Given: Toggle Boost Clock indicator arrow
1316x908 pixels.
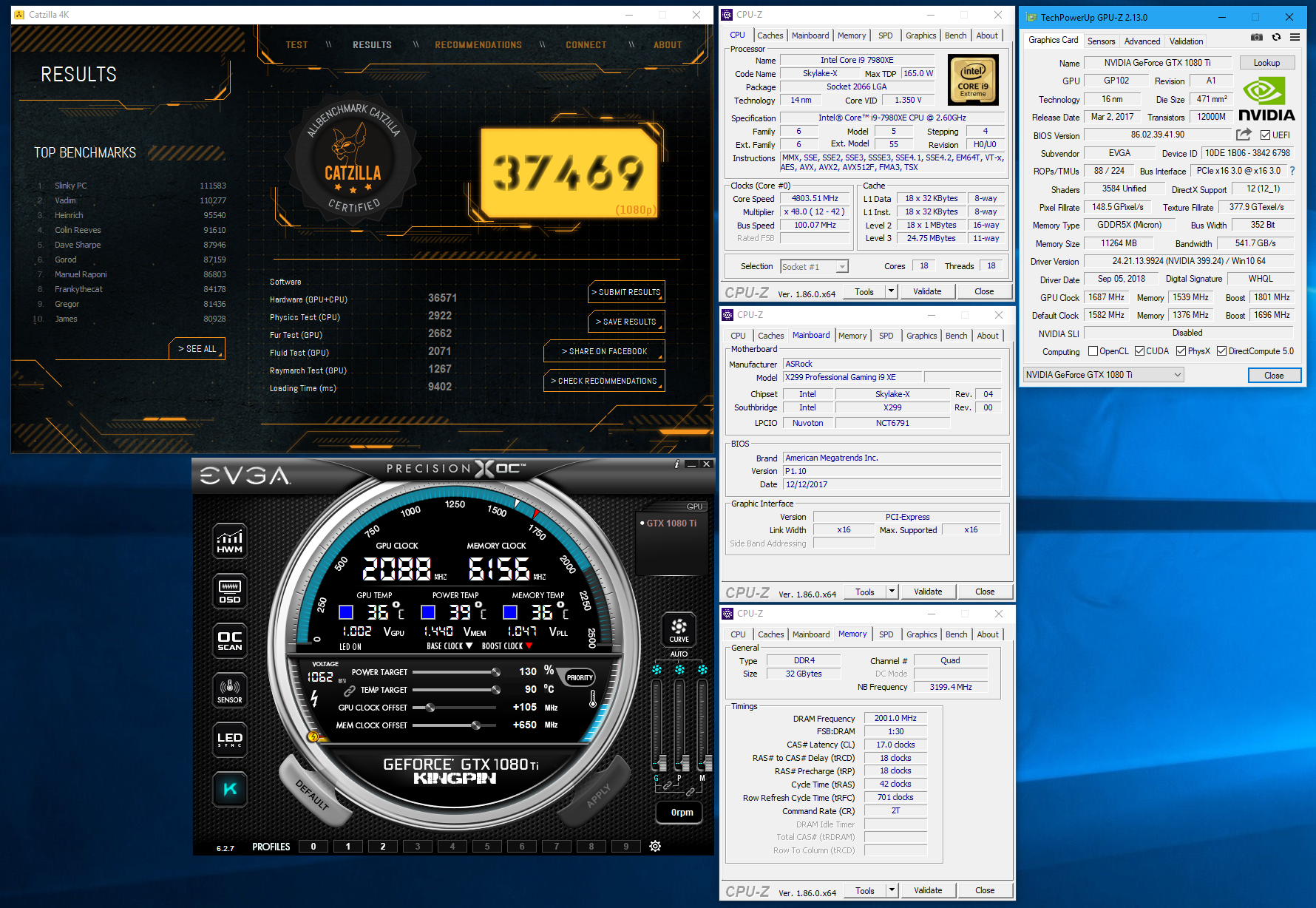Looking at the screenshot, I should pyautogui.click(x=529, y=646).
